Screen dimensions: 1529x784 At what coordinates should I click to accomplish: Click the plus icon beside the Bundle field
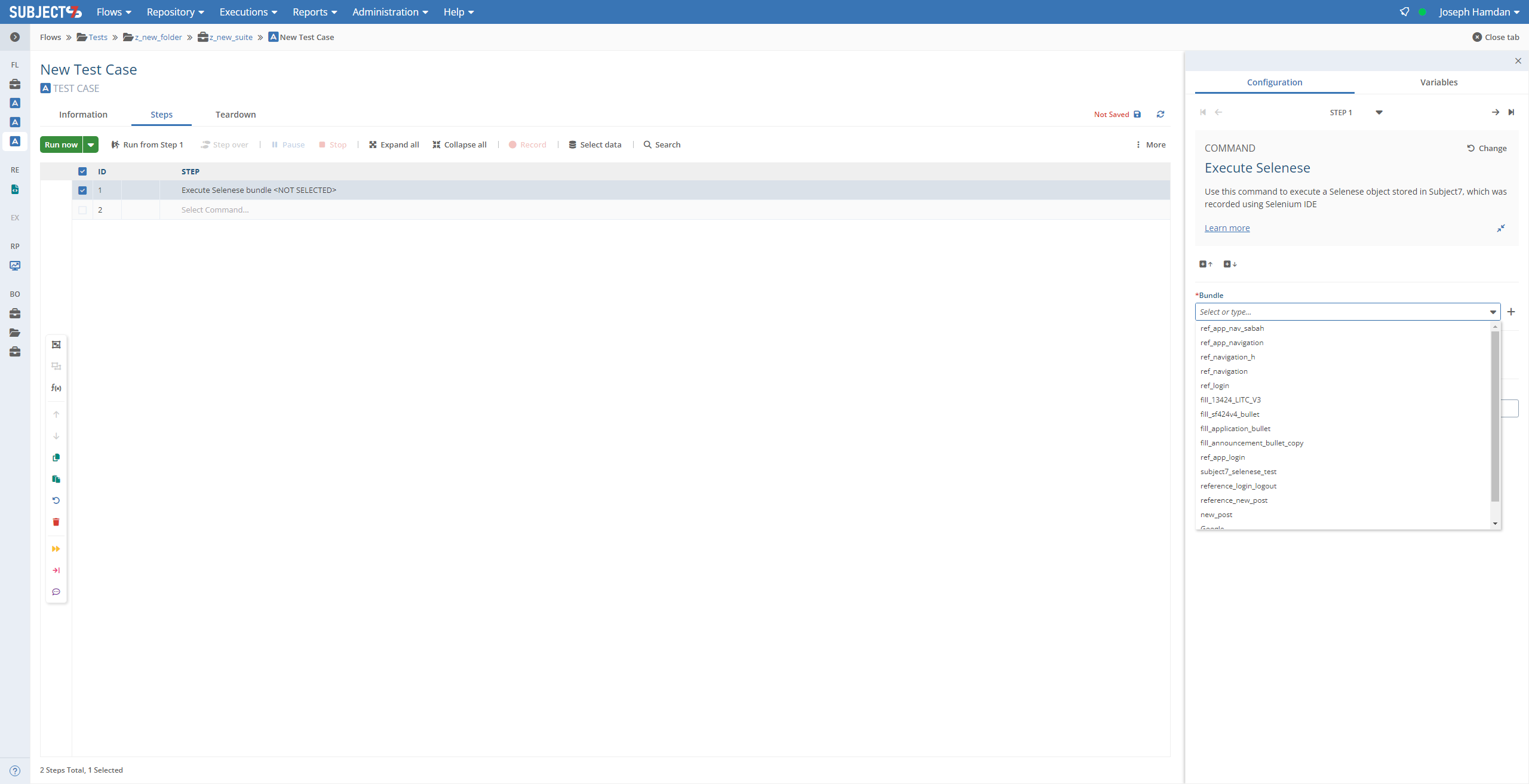1511,312
